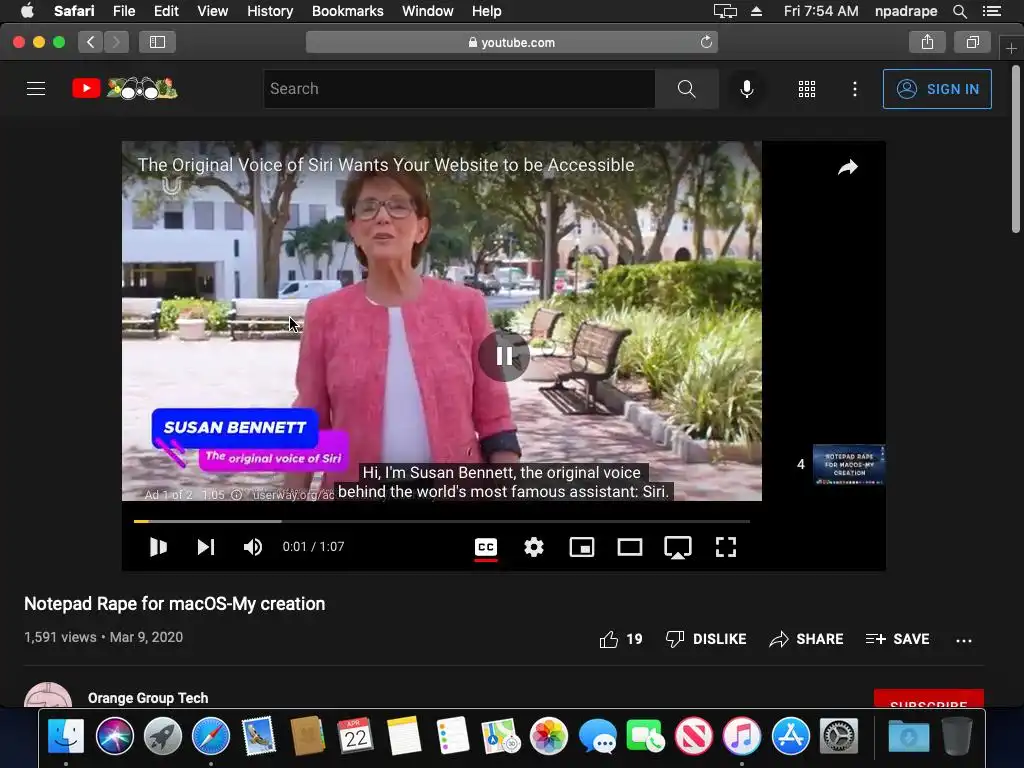Open the View menu
The image size is (1024, 768).
[x=212, y=11]
